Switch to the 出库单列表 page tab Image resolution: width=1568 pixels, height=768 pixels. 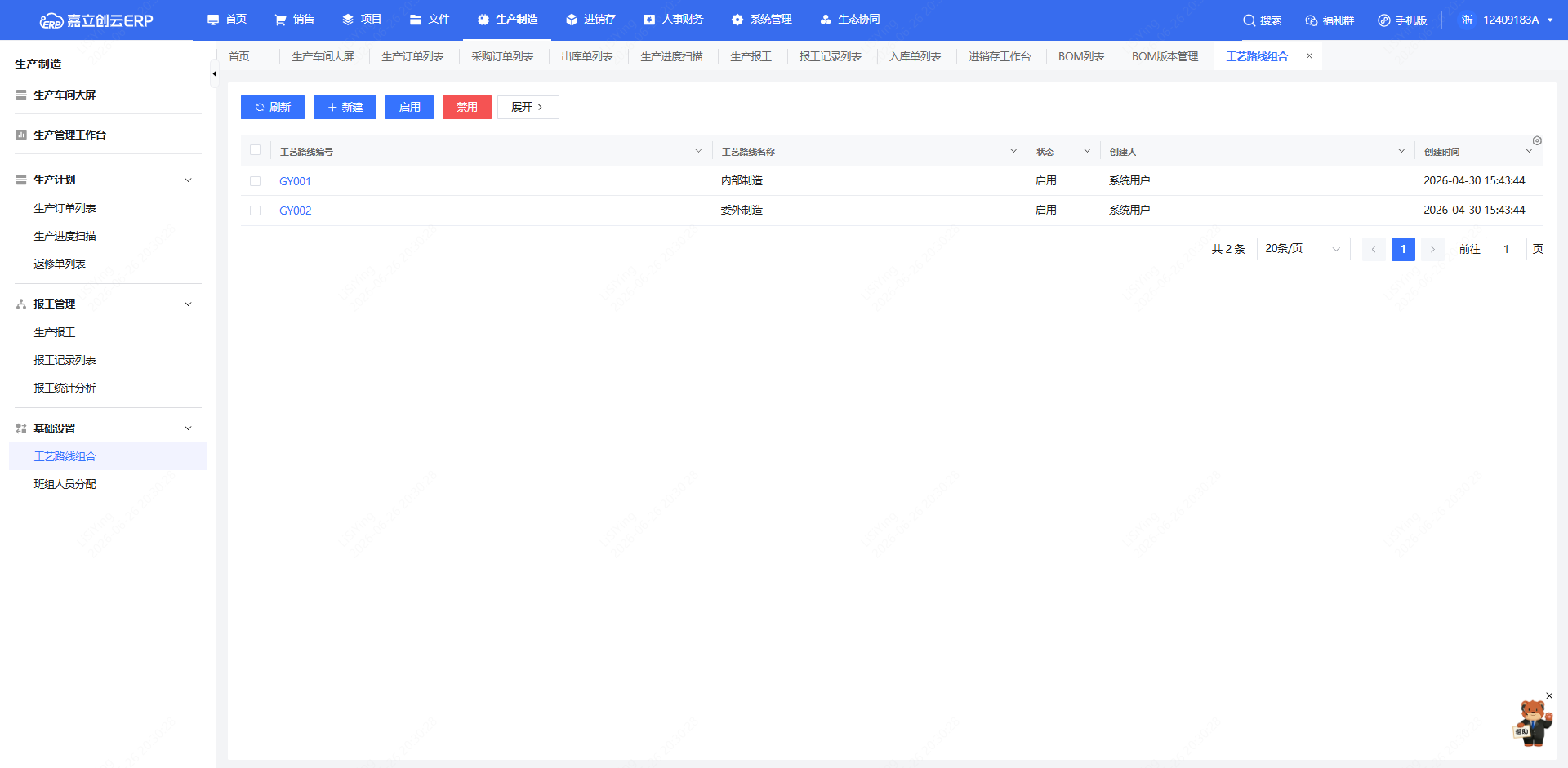(x=587, y=56)
